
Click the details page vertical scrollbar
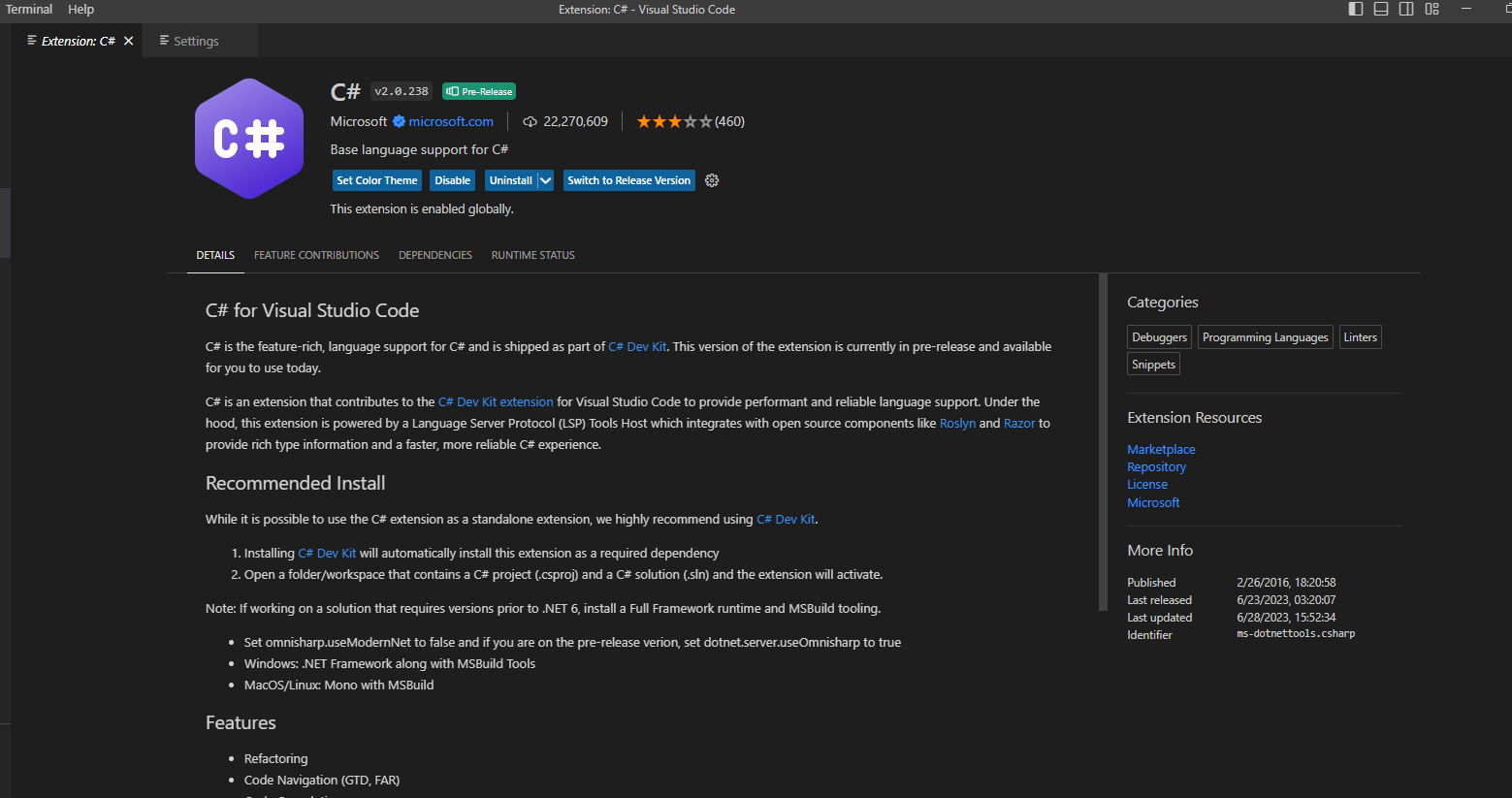pos(1103,442)
